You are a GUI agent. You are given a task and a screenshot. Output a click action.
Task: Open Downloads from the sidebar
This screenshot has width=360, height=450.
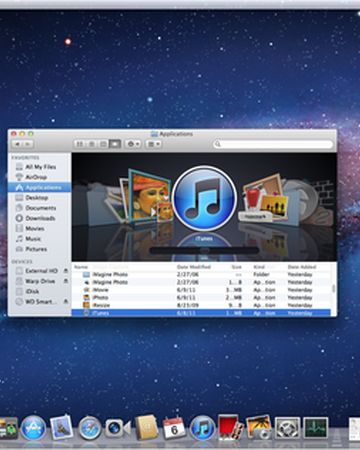click(39, 218)
